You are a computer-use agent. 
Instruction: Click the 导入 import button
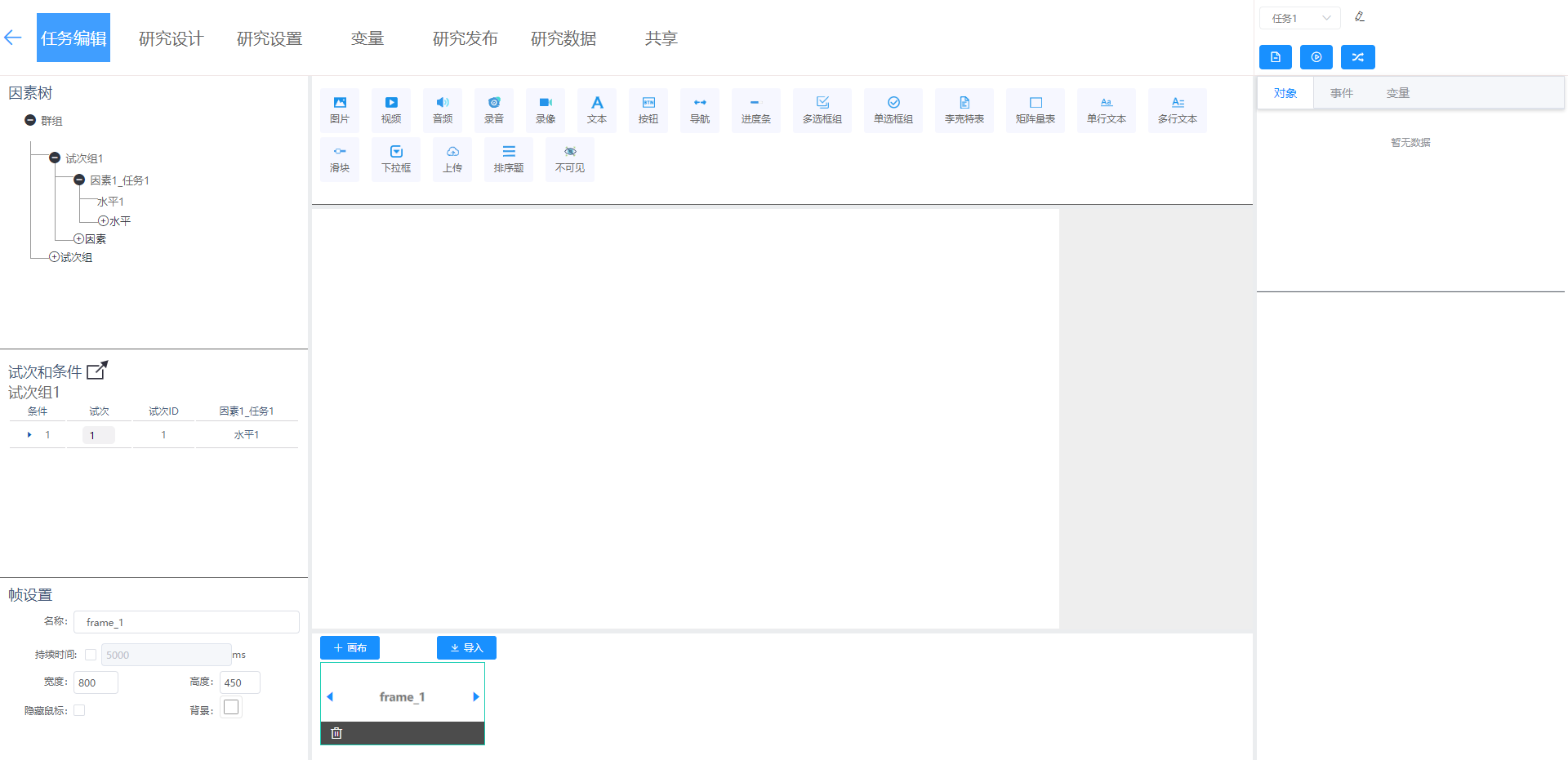click(x=466, y=647)
